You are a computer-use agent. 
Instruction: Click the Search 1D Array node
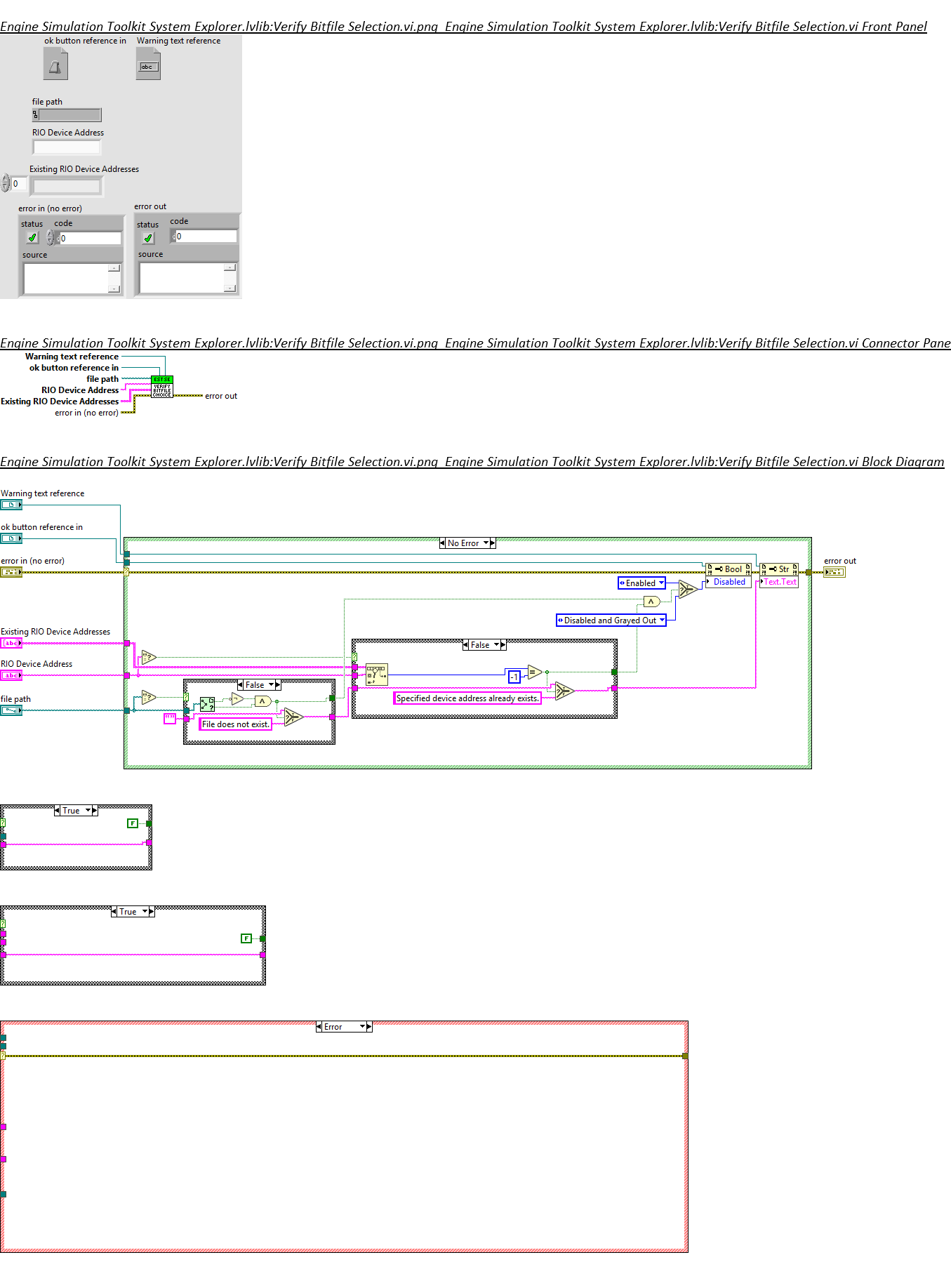tap(377, 675)
